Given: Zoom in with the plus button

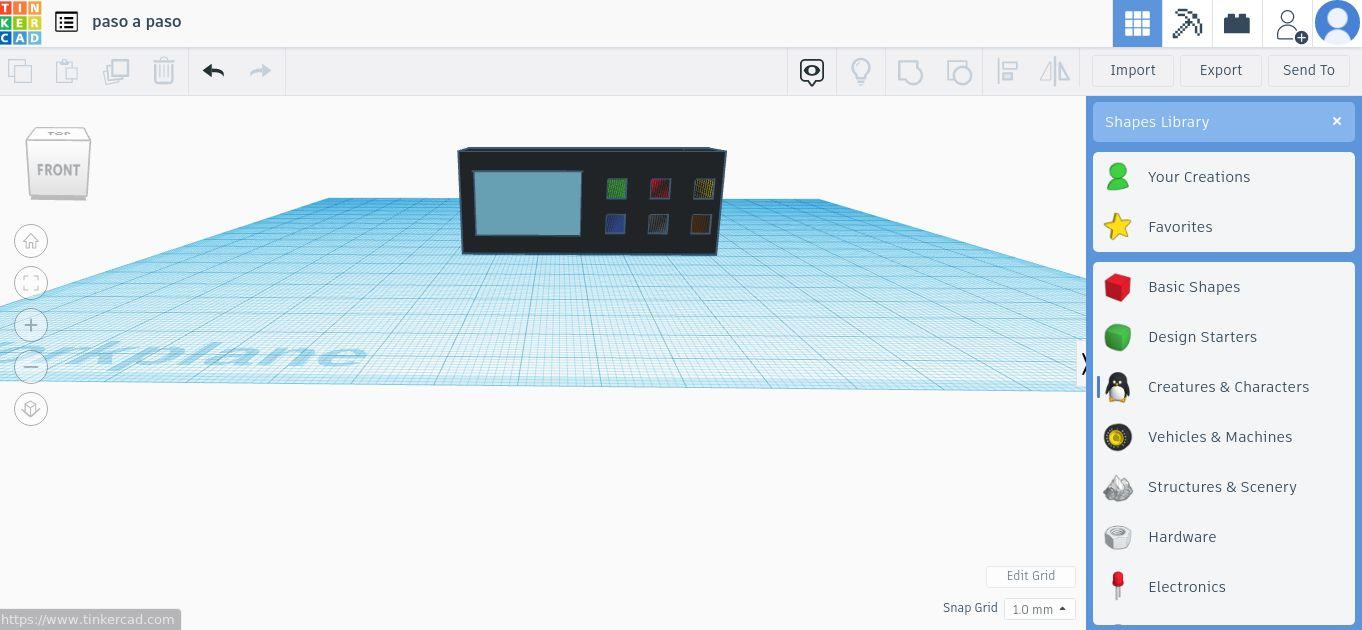Looking at the screenshot, I should click(31, 325).
